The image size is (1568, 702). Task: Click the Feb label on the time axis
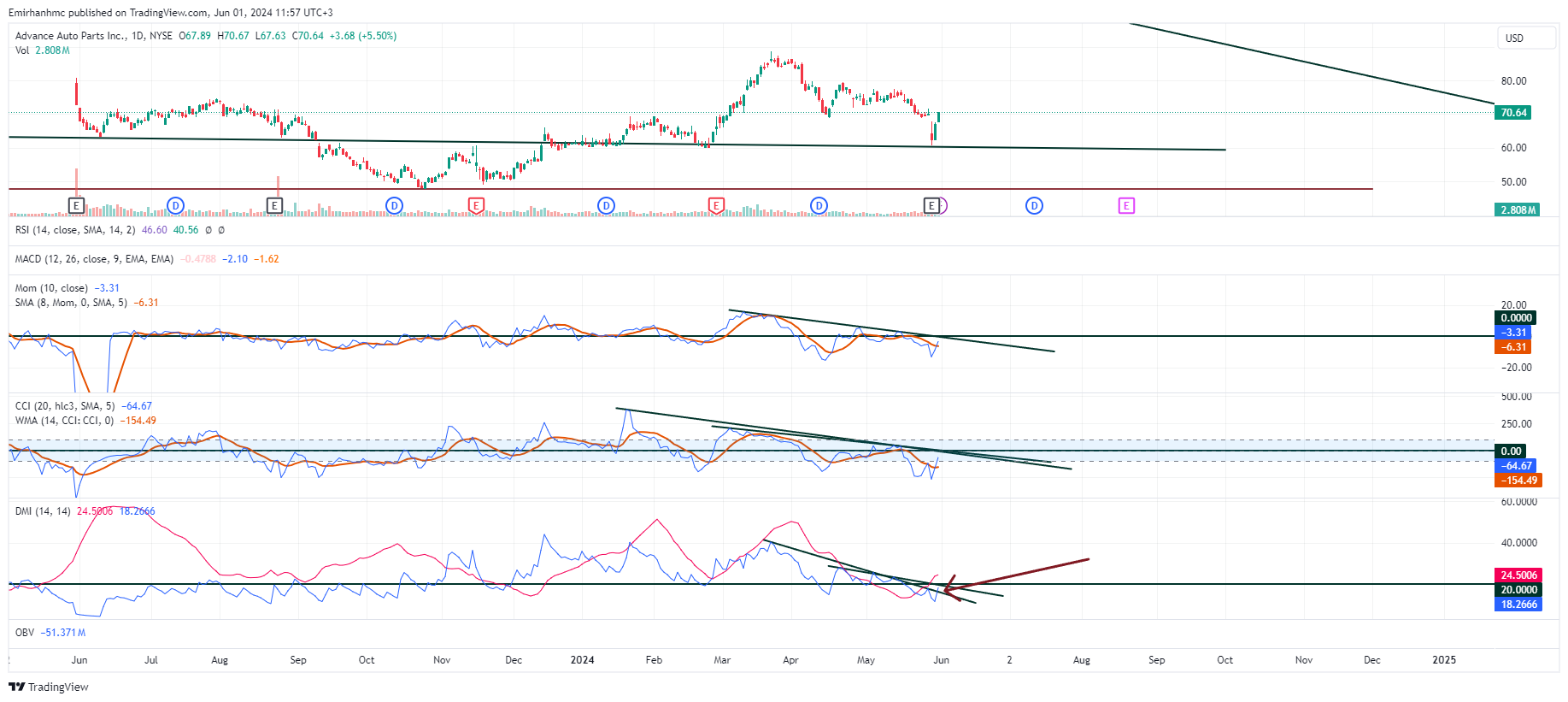[x=654, y=660]
